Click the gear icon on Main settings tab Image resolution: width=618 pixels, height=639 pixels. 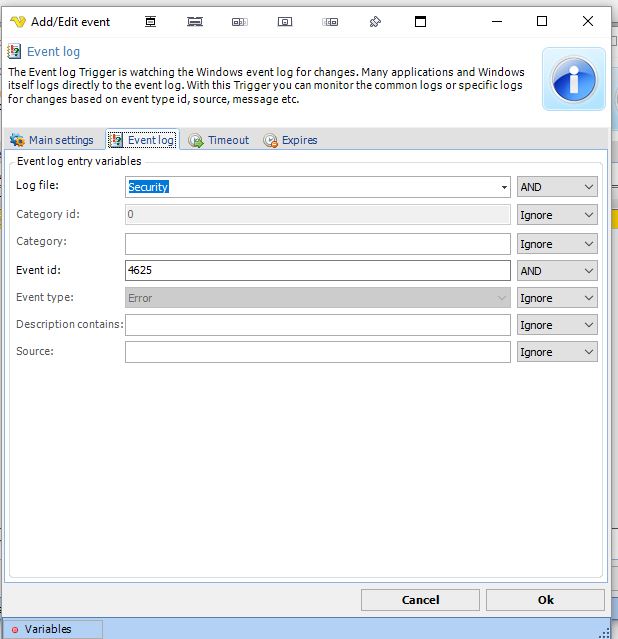point(17,140)
